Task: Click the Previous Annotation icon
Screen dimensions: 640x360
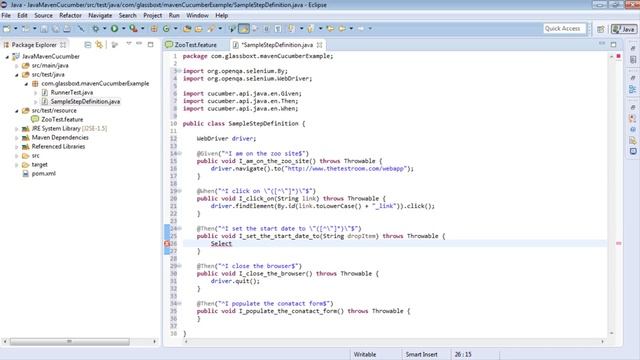Action: pos(311,29)
